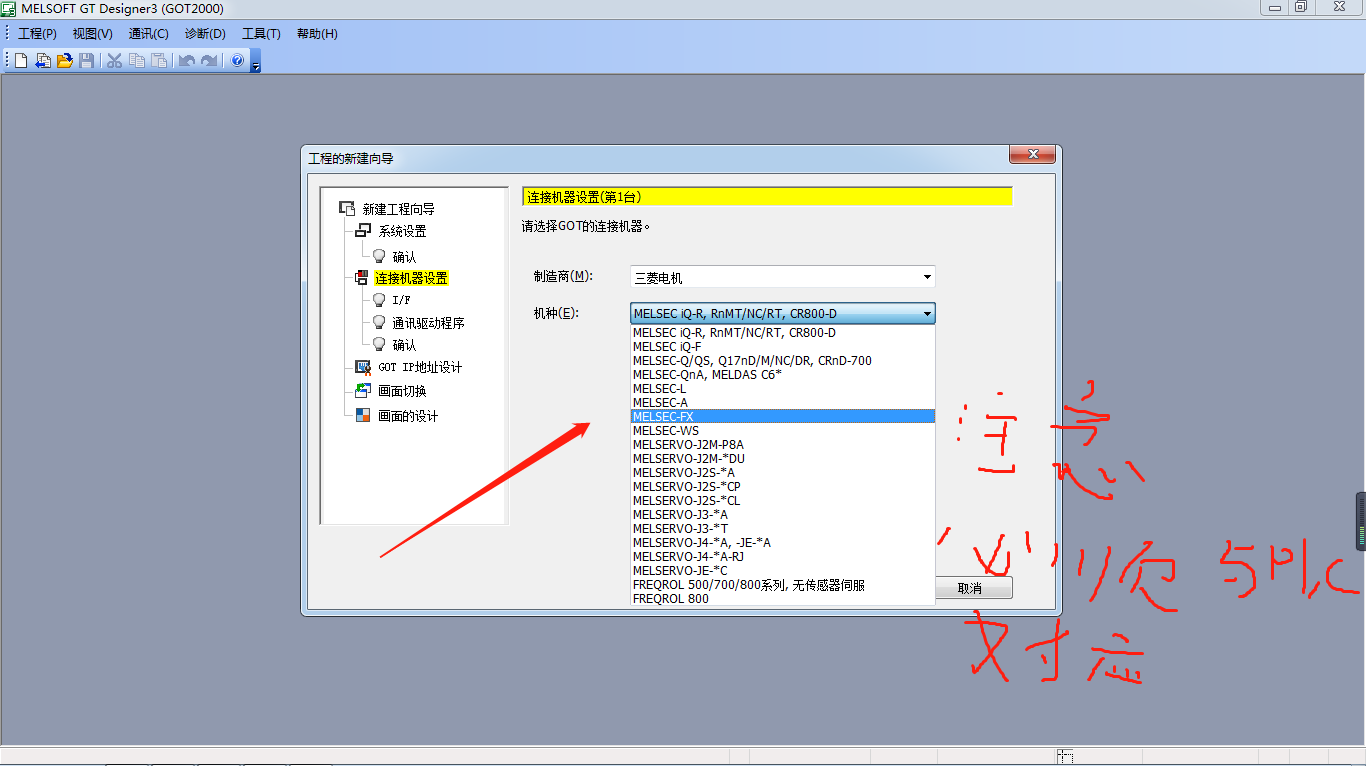
Task: Select 连接机器设置 in the wizard tree
Action: pos(411,278)
